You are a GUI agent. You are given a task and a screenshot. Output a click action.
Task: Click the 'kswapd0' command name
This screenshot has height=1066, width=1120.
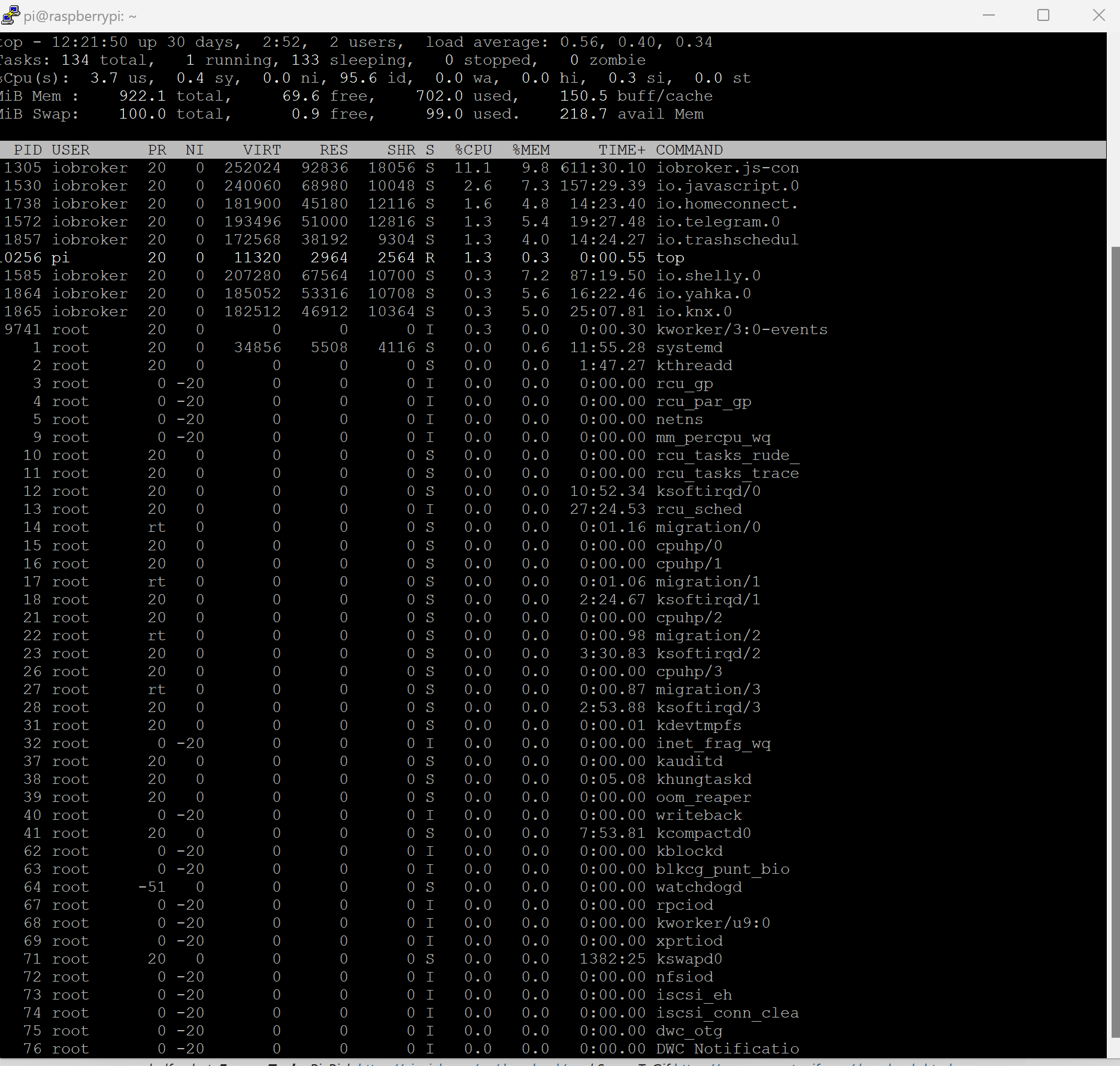[x=689, y=959]
